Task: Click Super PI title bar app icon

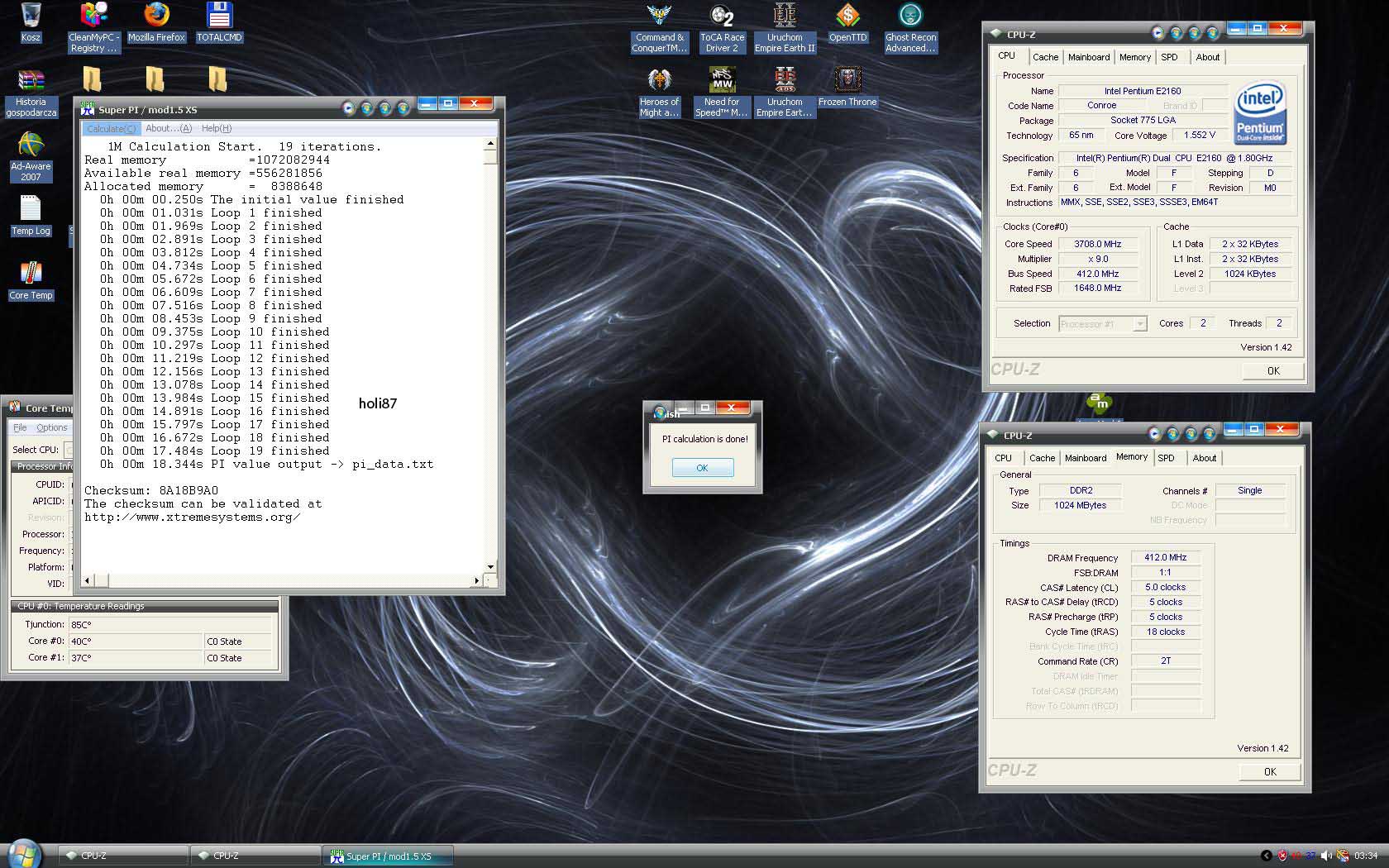Action: [x=88, y=109]
